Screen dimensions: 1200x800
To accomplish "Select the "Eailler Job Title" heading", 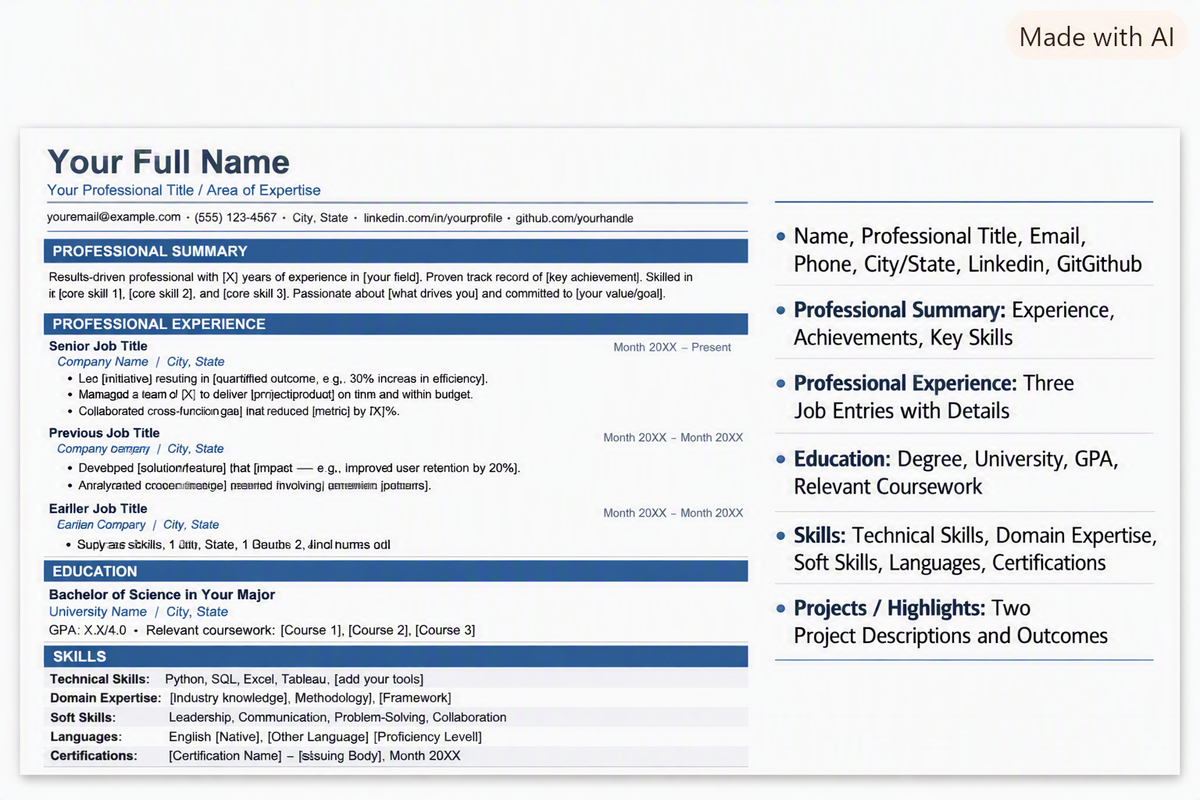I will tap(98, 509).
